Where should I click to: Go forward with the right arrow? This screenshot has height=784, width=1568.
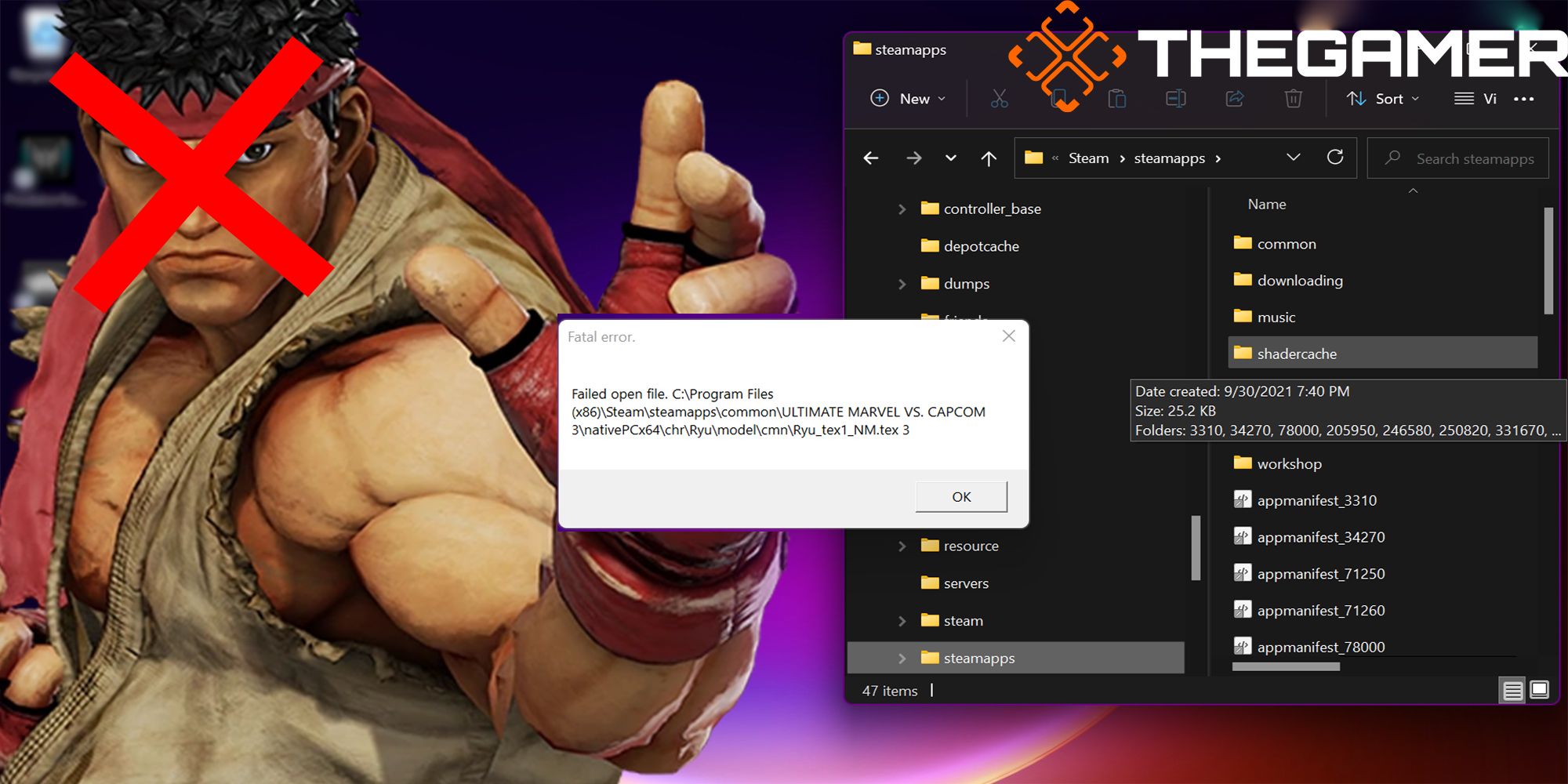(x=914, y=158)
